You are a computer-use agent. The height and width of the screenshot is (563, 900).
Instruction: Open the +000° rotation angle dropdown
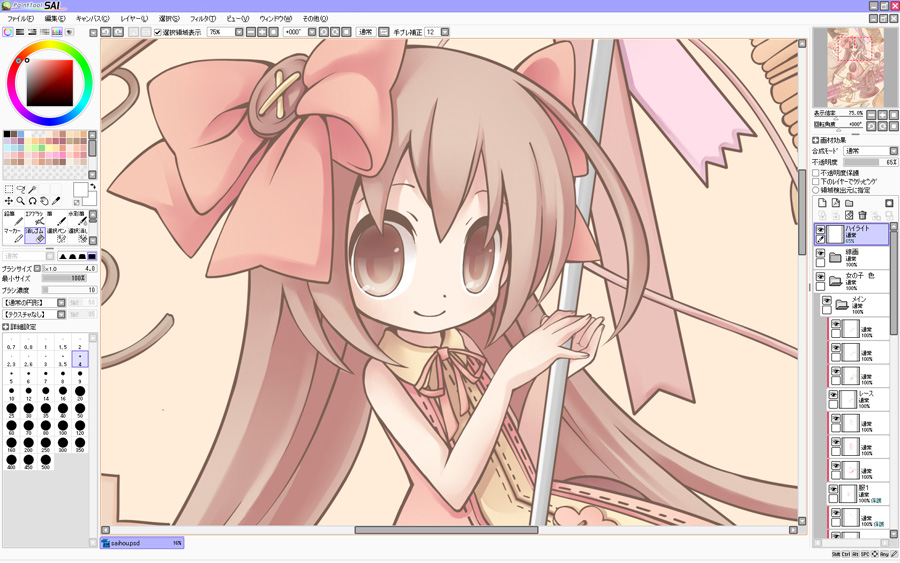pos(312,32)
